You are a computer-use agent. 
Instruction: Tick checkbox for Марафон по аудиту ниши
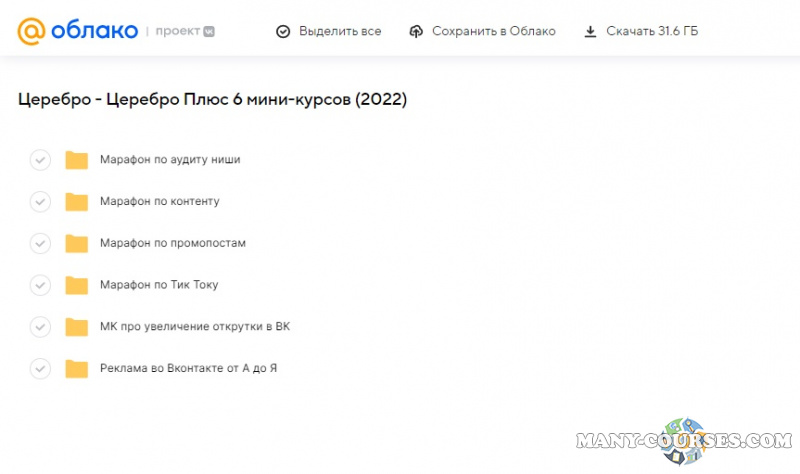pyautogui.click(x=40, y=160)
